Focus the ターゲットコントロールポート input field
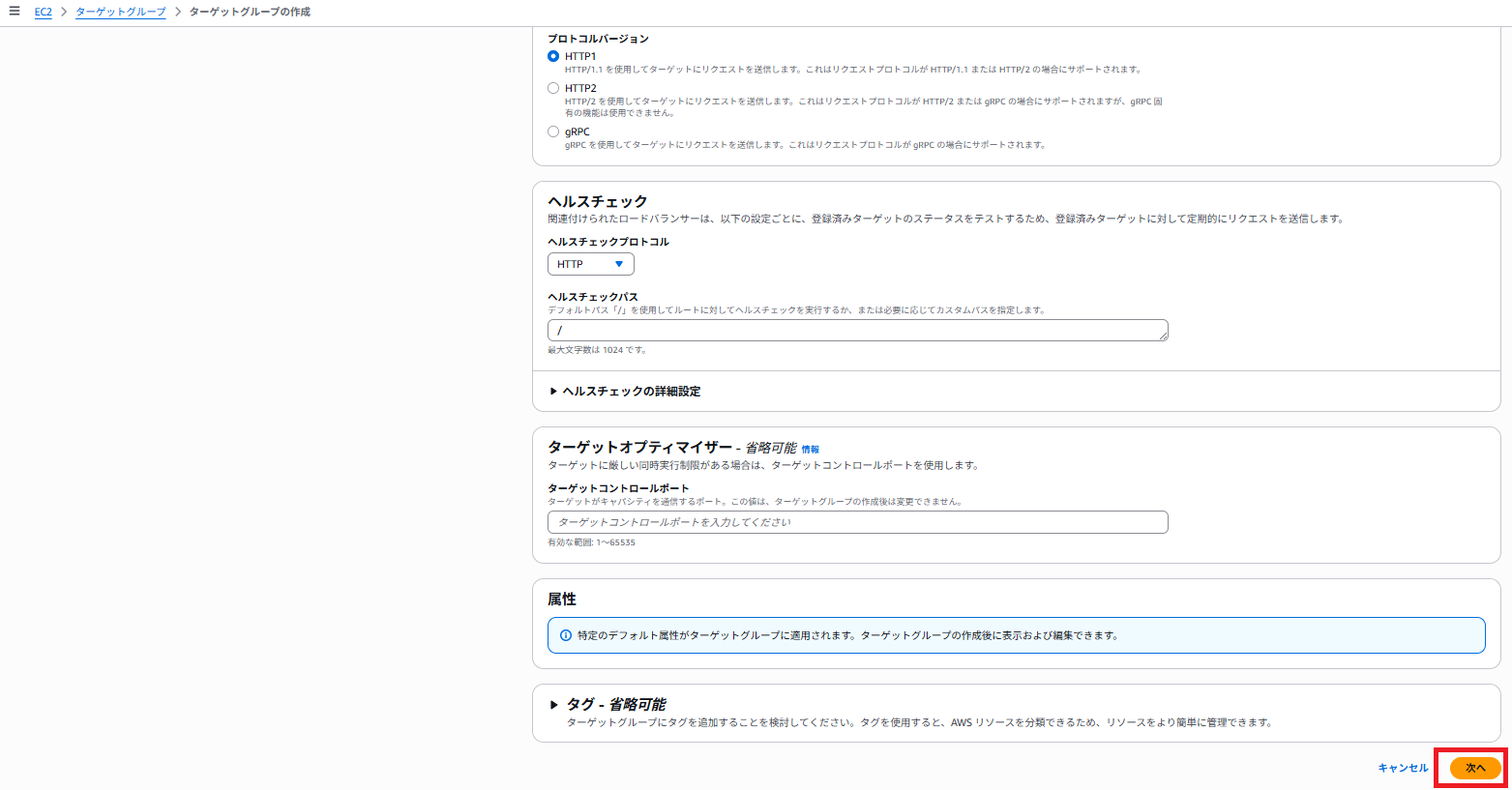This screenshot has height=790, width=1512. tap(857, 522)
